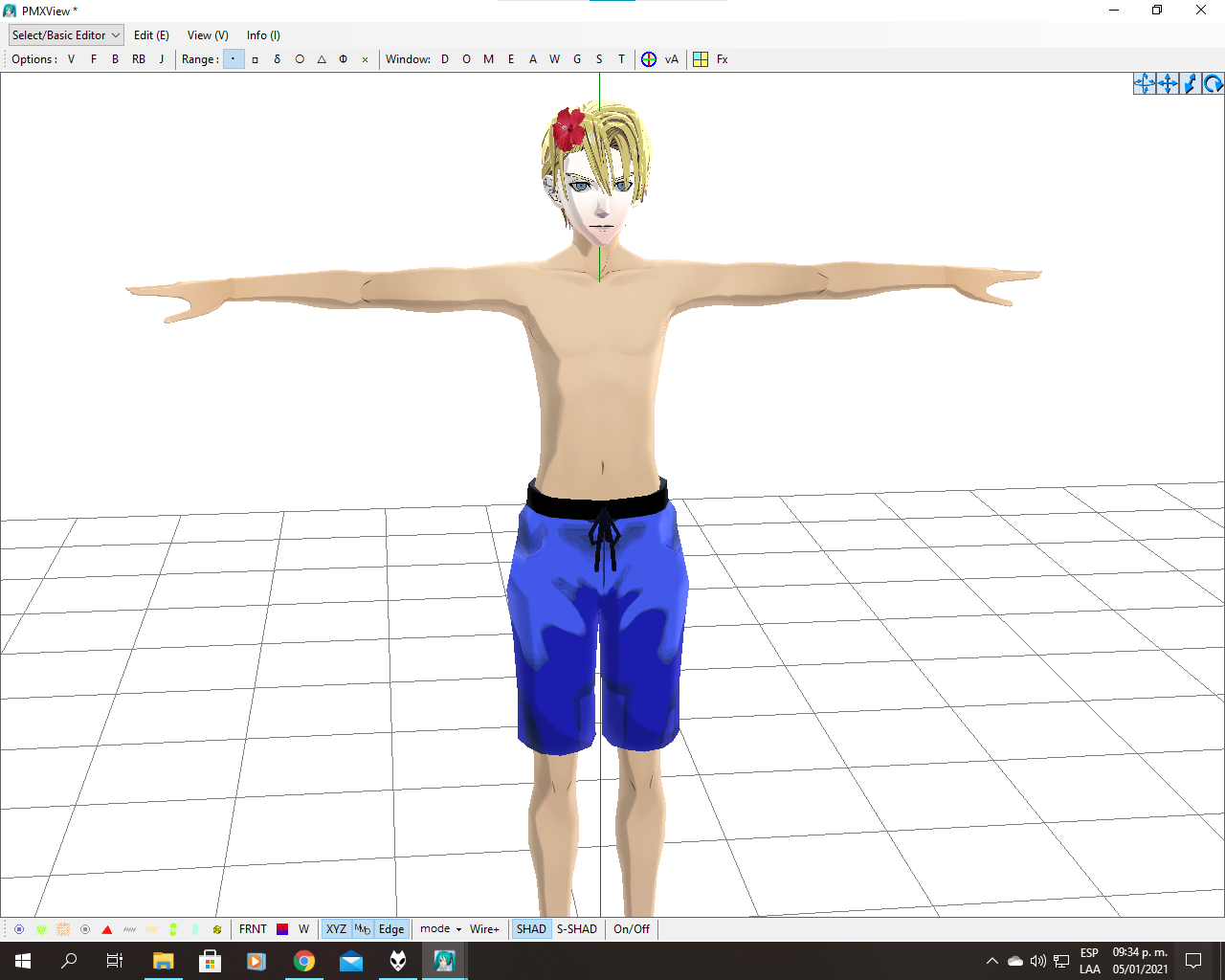Toggle vertex selection option V
Image resolution: width=1225 pixels, height=980 pixels.
pos(71,59)
